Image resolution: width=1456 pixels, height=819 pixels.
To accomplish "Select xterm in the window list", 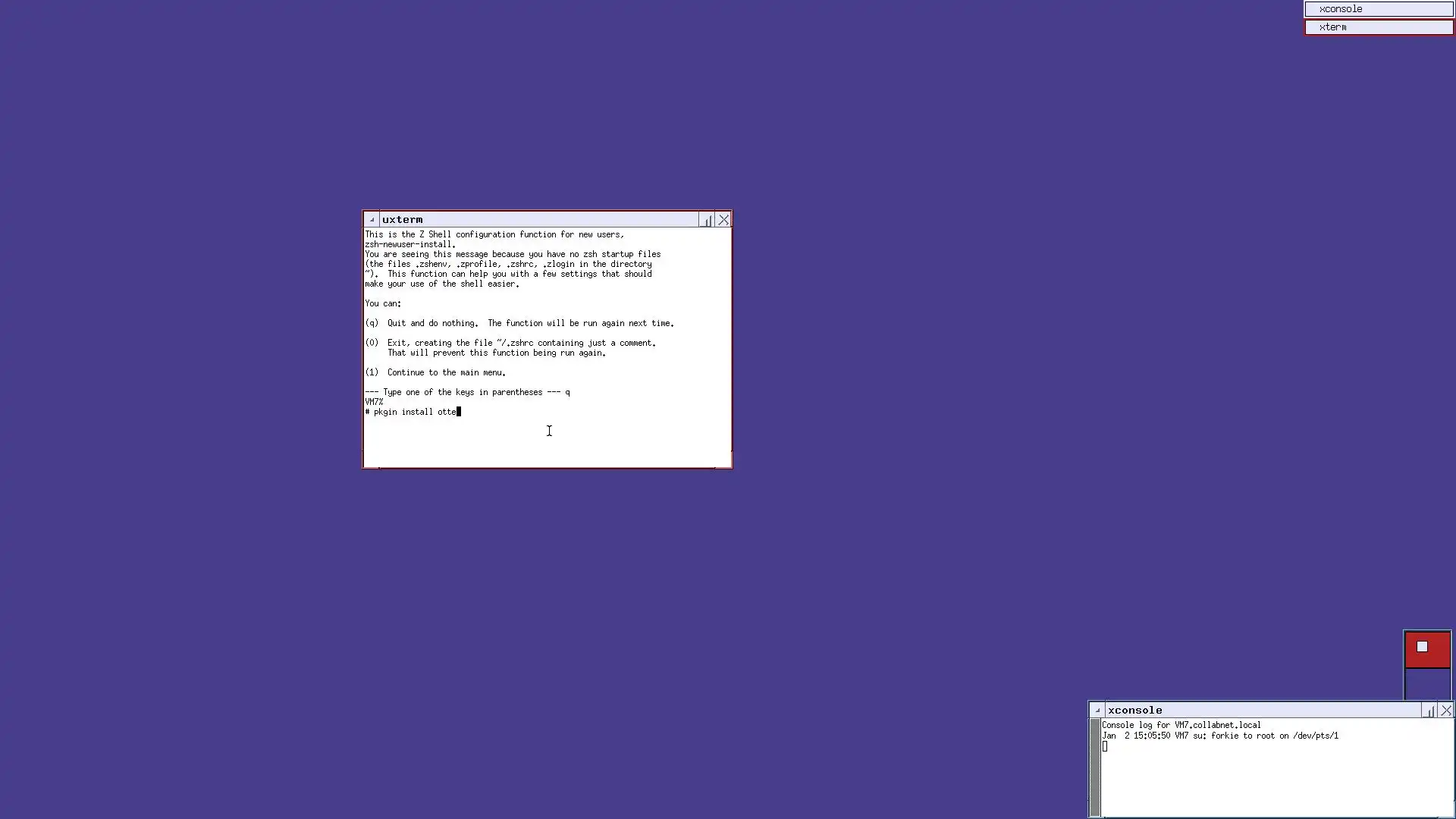I will tap(1378, 27).
